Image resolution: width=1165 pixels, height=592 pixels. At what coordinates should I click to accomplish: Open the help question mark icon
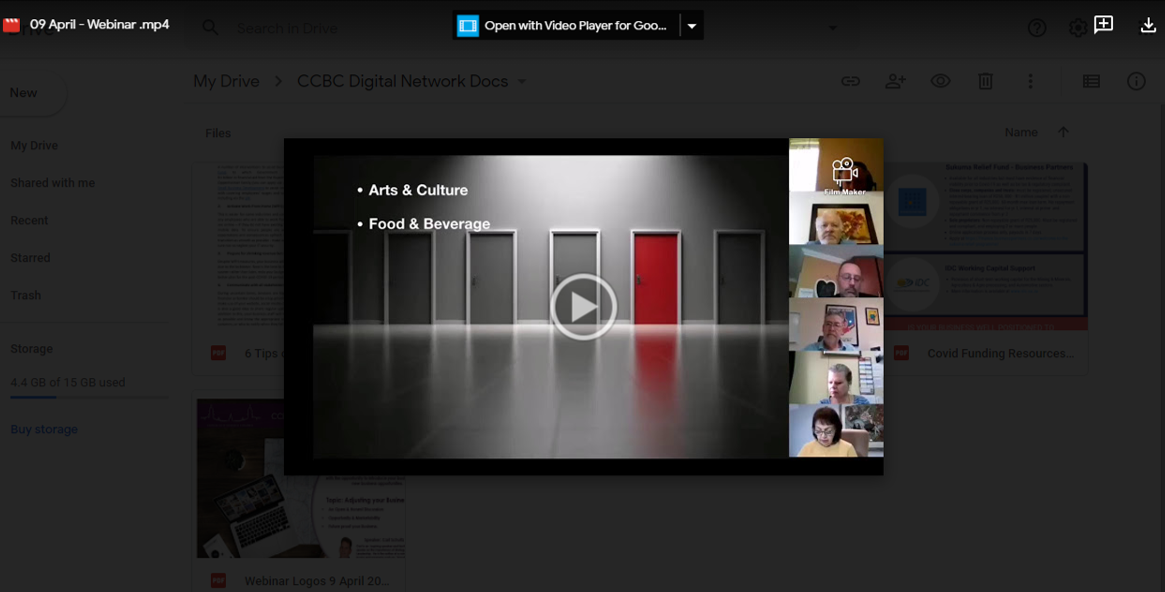[x=1037, y=28]
